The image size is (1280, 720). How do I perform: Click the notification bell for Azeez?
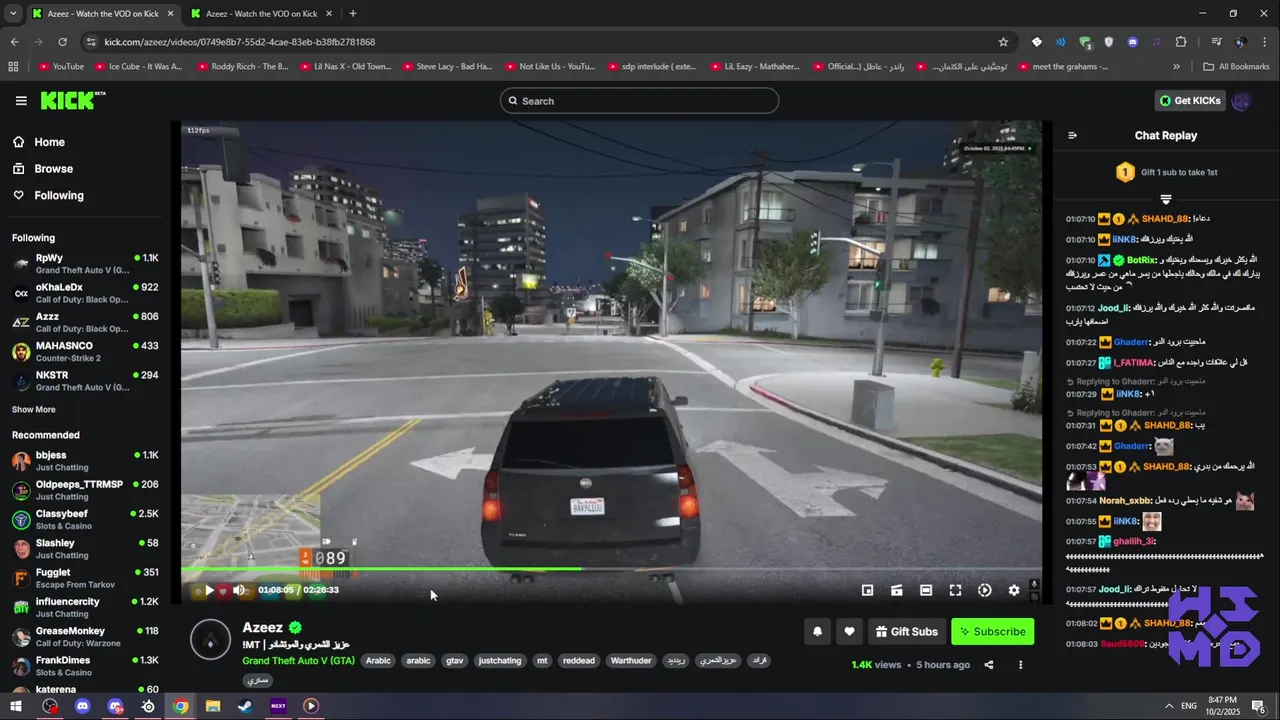(x=817, y=631)
